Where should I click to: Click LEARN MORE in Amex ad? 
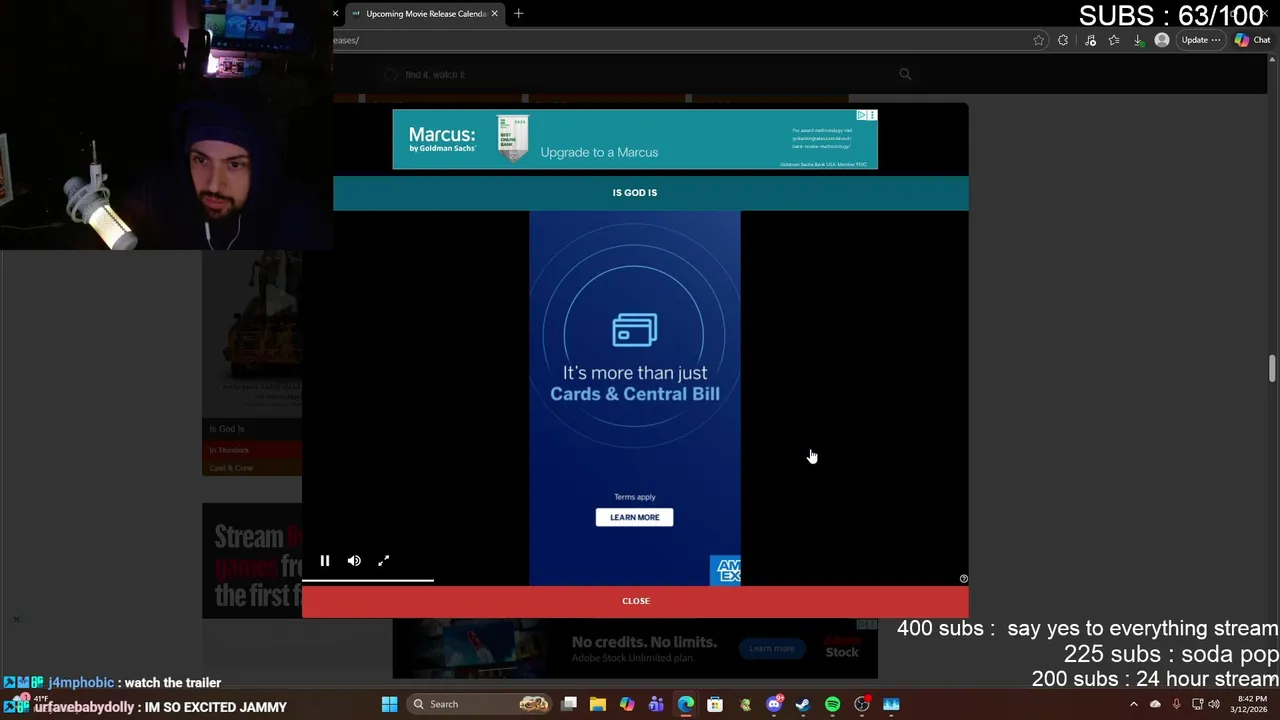(634, 517)
